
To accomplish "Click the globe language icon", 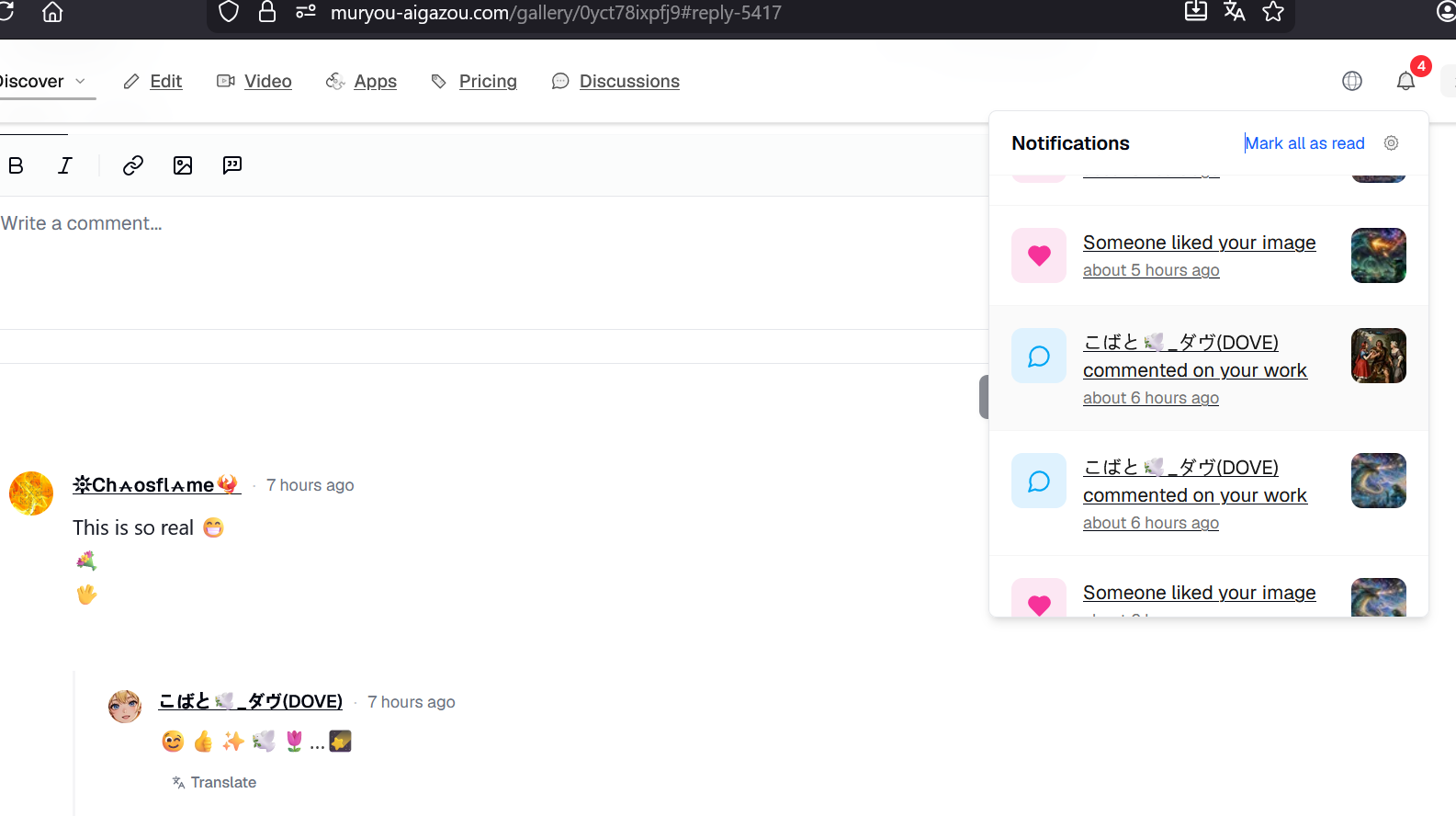I will (x=1352, y=81).
